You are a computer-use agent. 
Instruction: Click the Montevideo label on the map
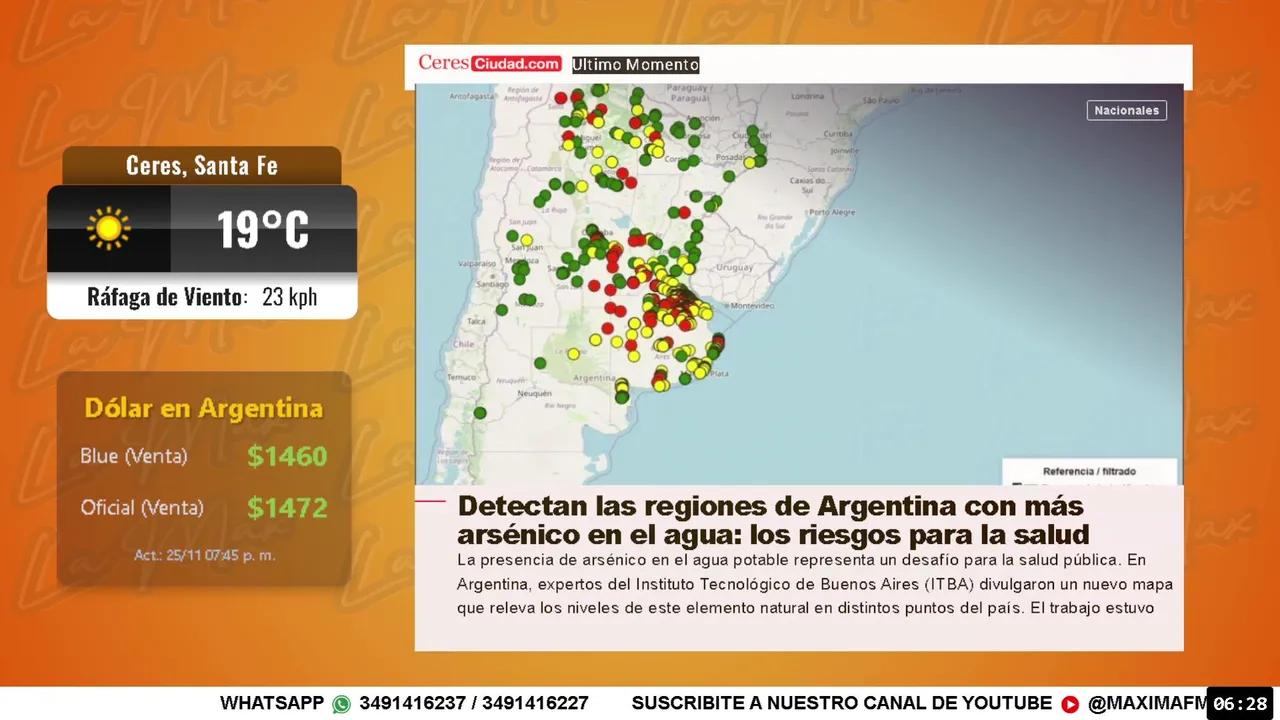[753, 305]
